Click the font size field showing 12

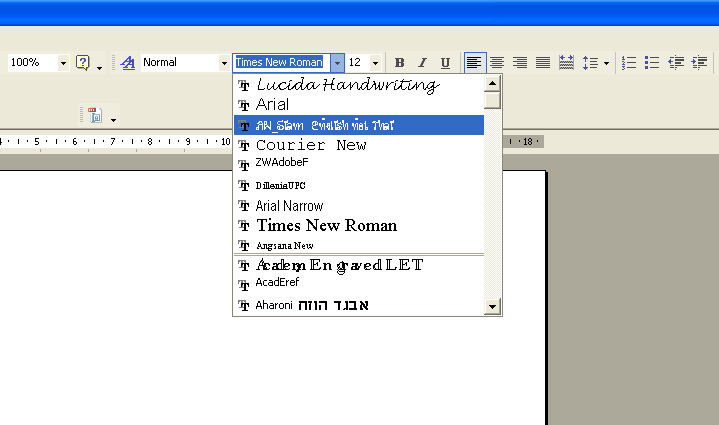(358, 62)
